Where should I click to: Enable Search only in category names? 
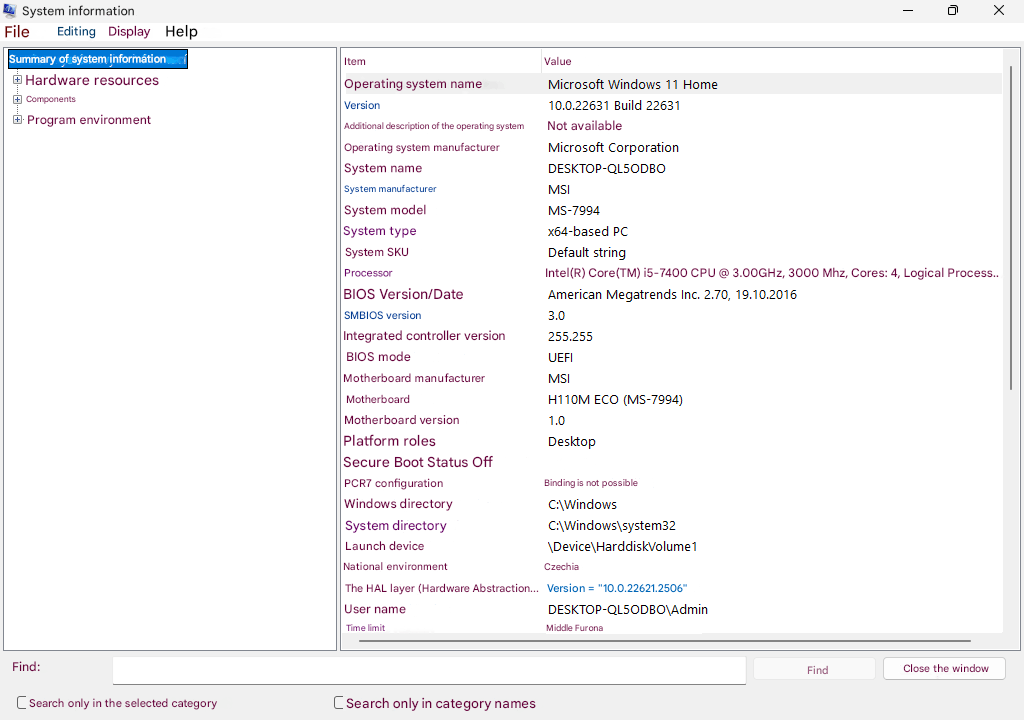[338, 702]
